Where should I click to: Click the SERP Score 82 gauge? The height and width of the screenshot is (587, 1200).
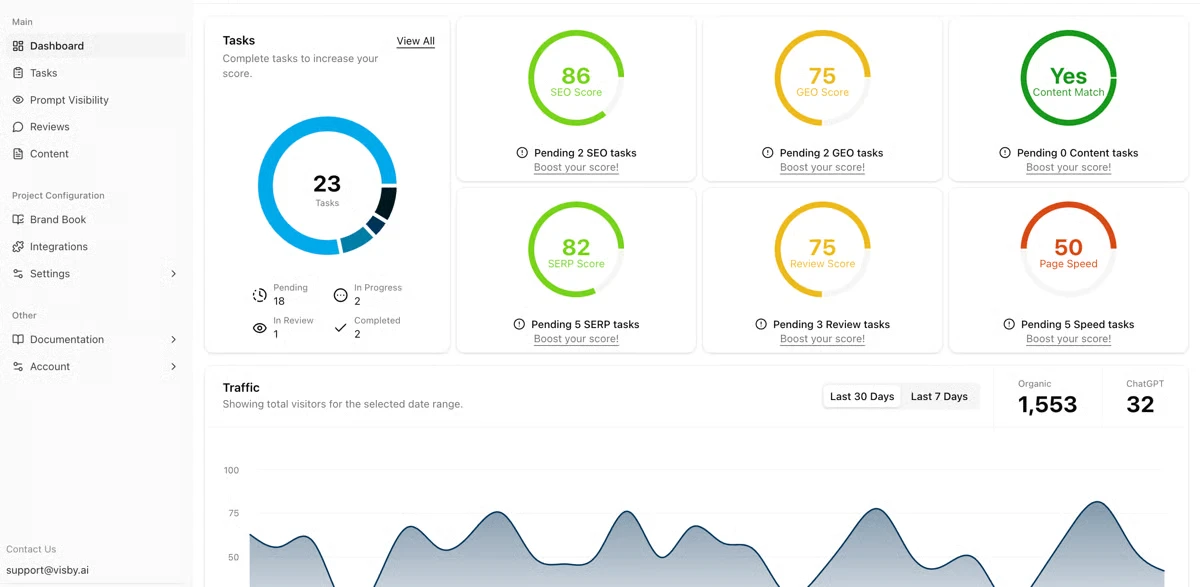pyautogui.click(x=576, y=250)
